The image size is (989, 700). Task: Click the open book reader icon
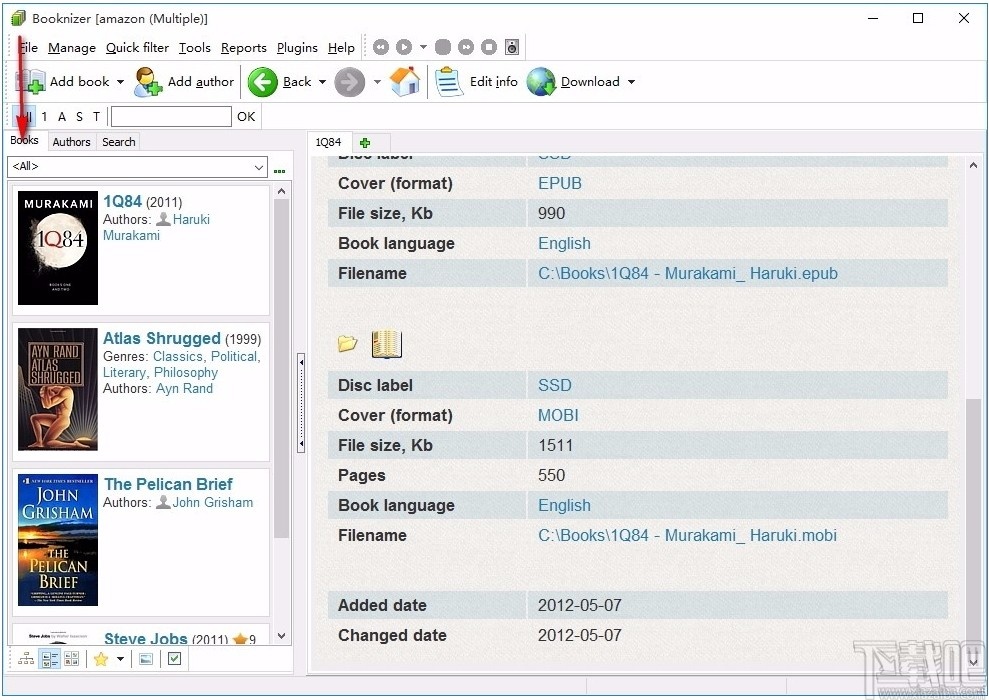[386, 344]
